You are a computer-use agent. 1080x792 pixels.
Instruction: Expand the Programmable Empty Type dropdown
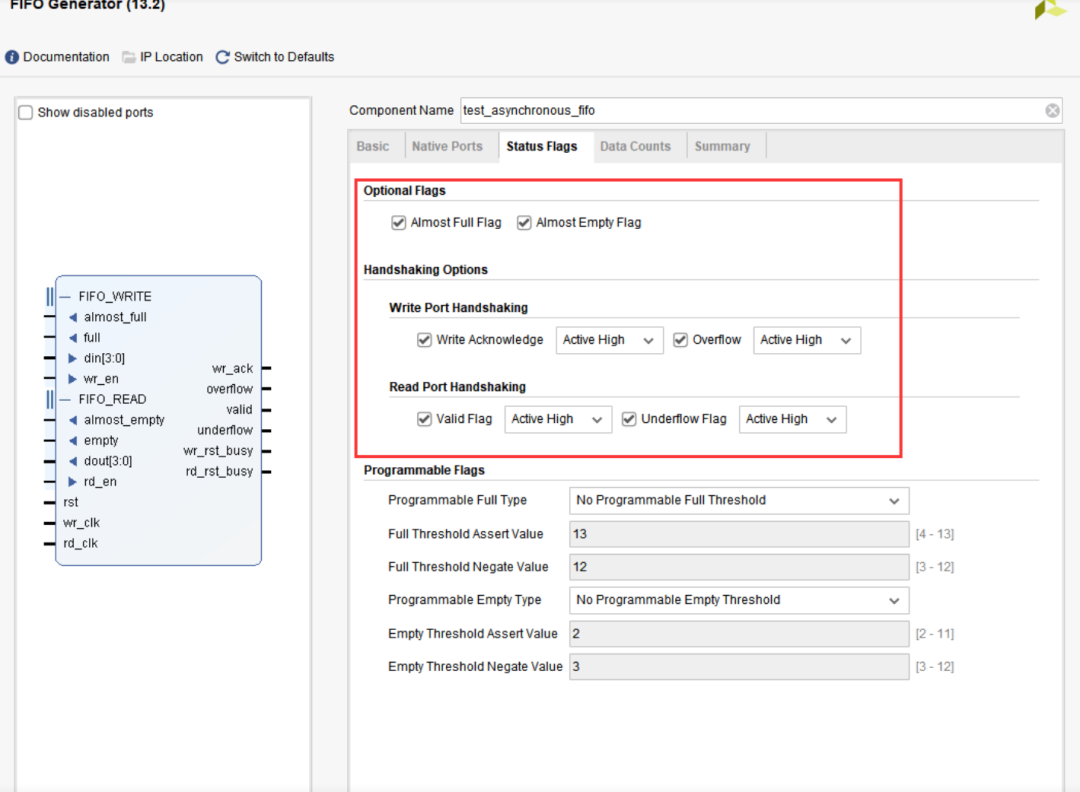click(x=739, y=600)
